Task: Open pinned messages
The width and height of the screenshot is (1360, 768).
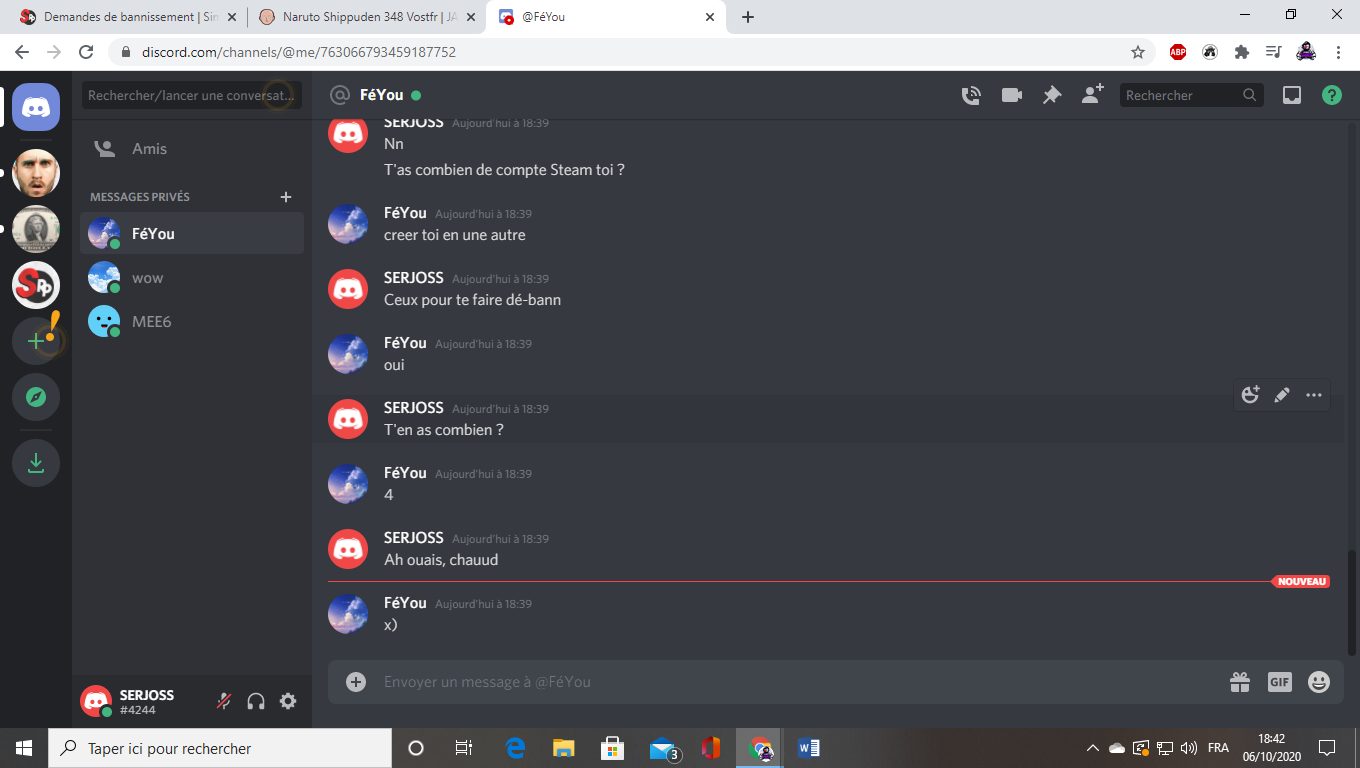Action: click(1052, 95)
